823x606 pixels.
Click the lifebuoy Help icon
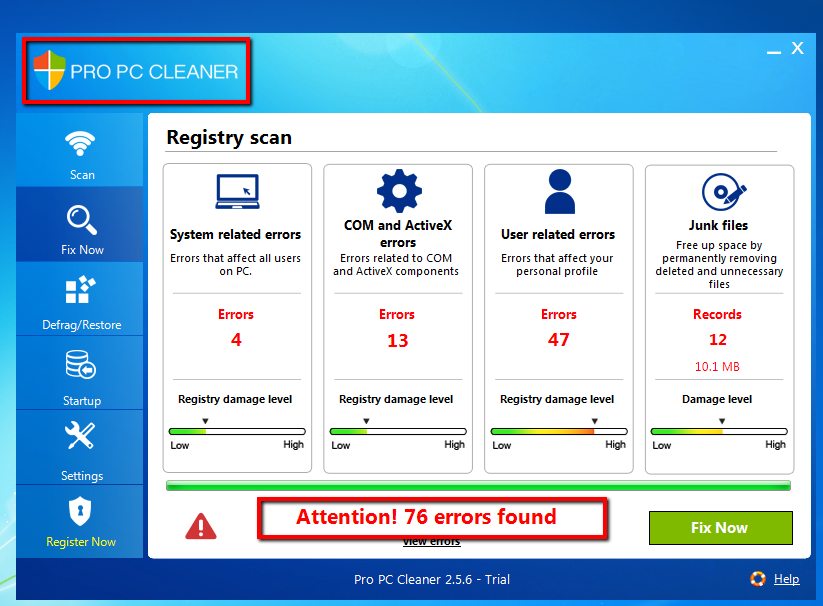[757, 579]
